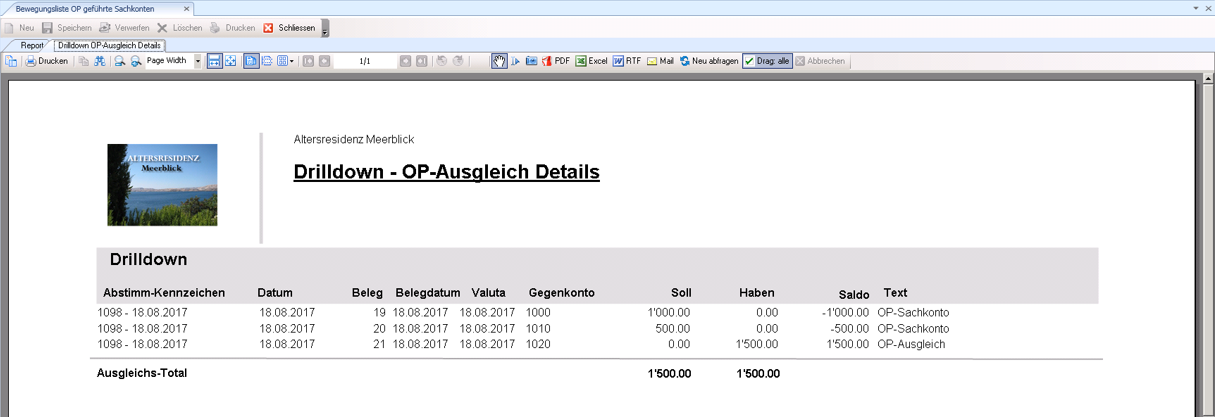
Task: Click Gegenkonto value 1020
Action: tap(538, 344)
